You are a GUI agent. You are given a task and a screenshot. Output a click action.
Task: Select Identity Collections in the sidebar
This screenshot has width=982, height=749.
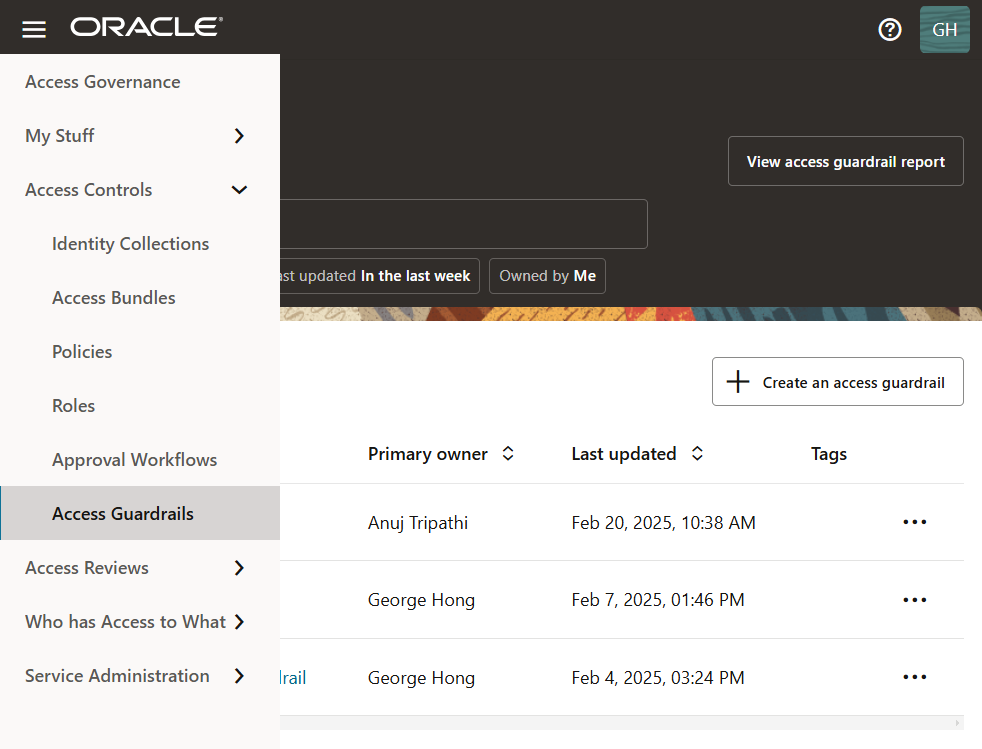tap(130, 244)
